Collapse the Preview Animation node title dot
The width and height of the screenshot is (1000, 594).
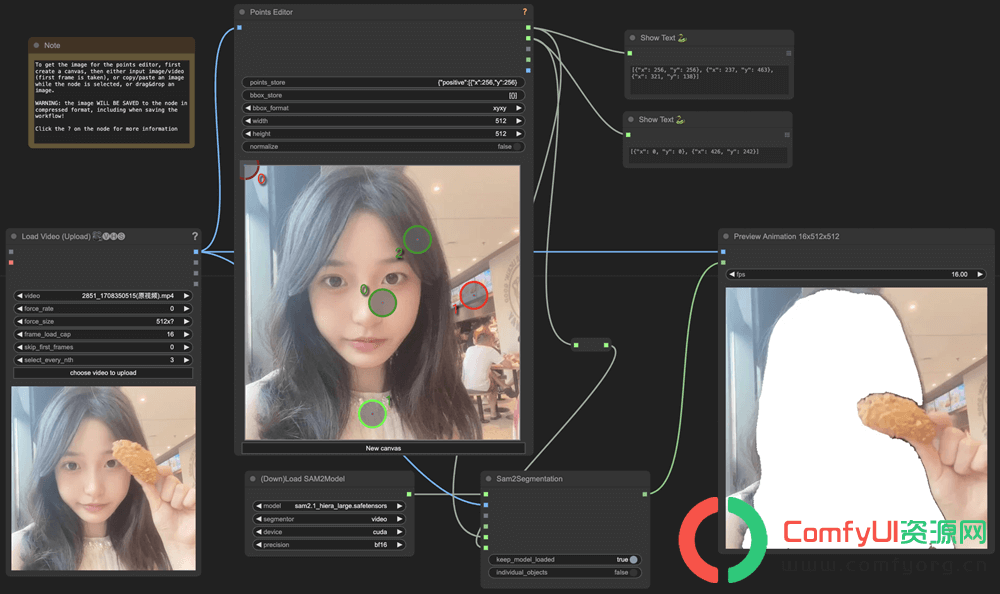(x=726, y=236)
